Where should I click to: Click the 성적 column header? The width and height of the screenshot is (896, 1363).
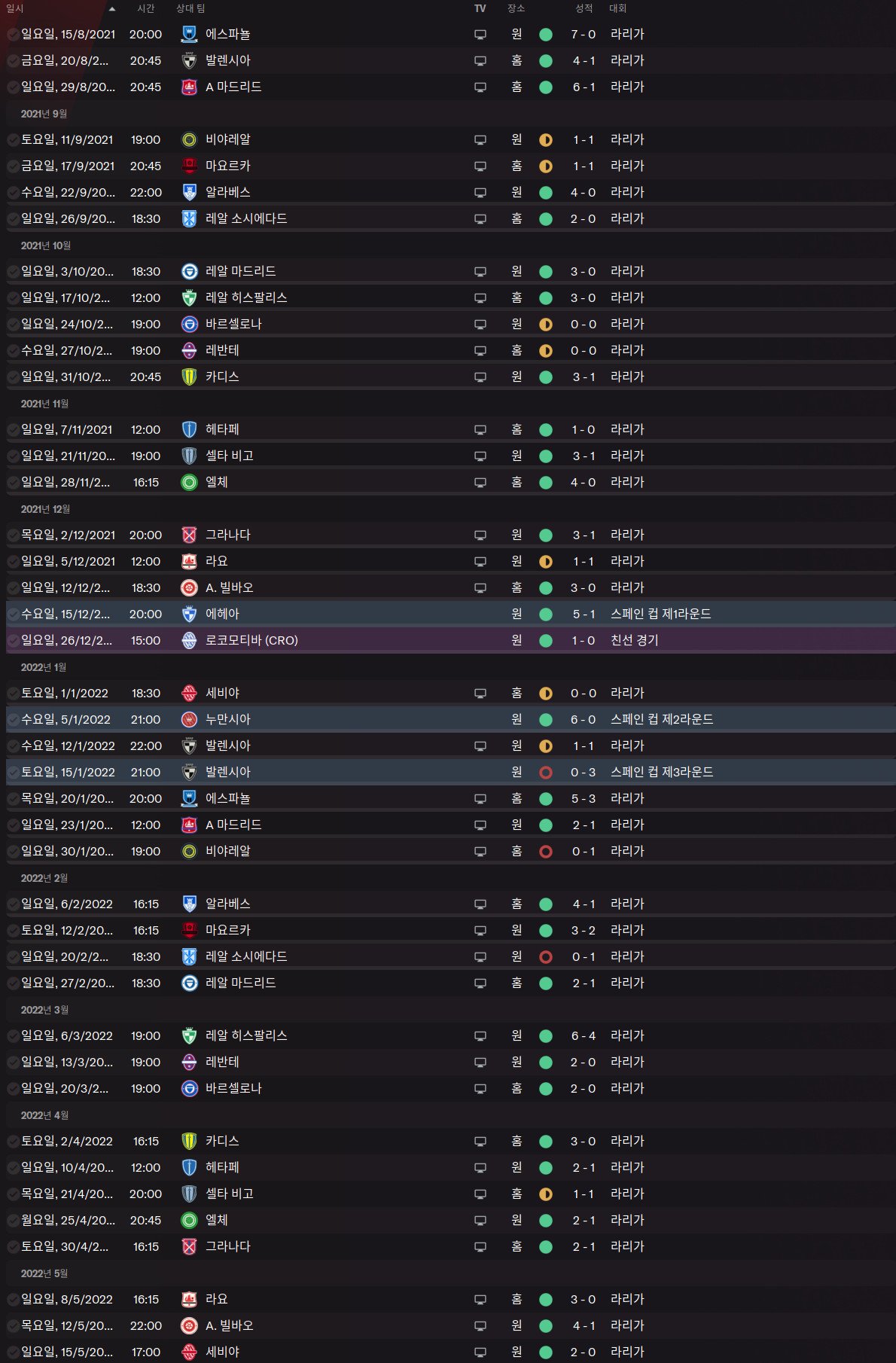(584, 8)
